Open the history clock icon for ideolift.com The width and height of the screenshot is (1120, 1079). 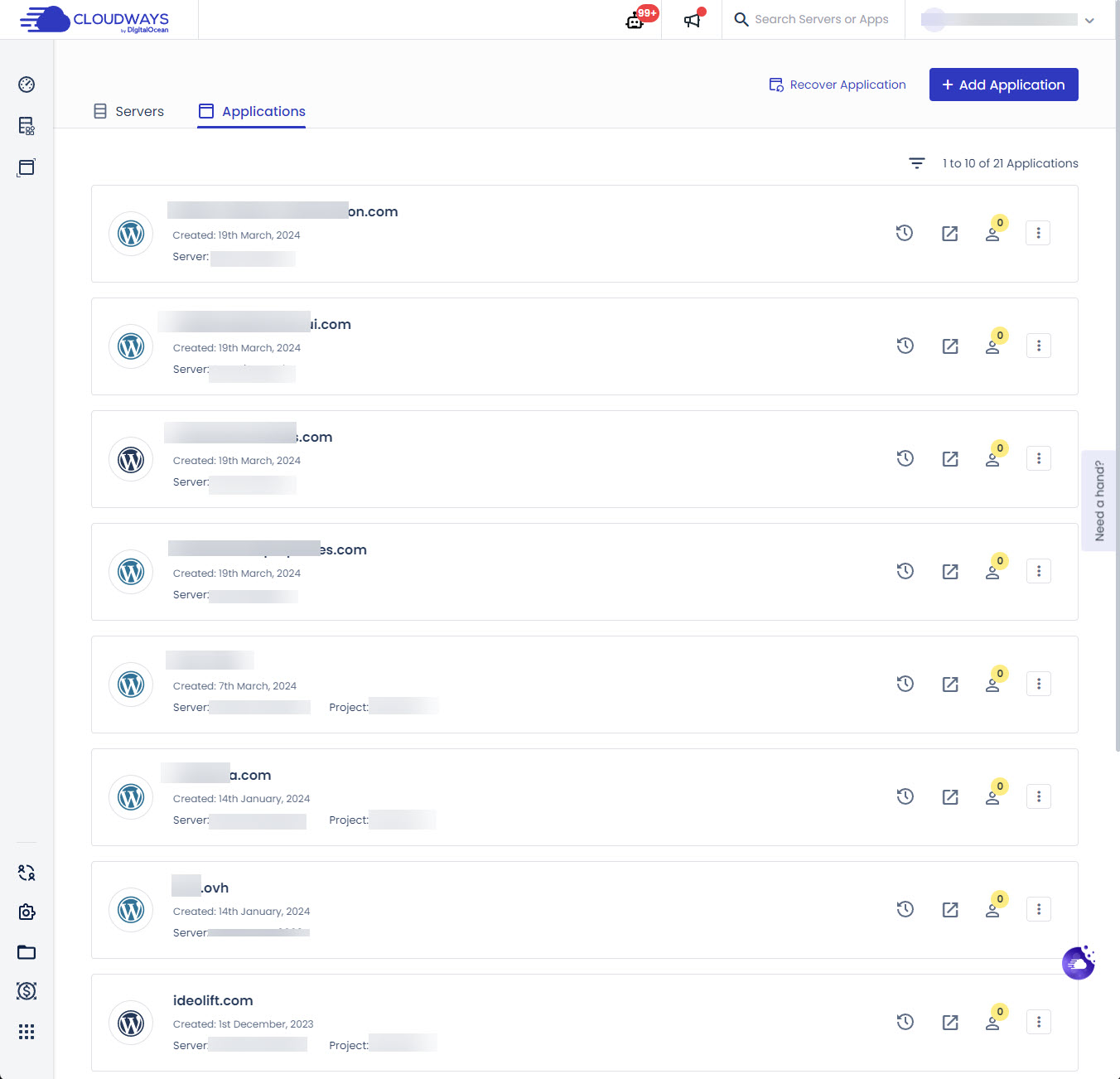coord(905,1022)
